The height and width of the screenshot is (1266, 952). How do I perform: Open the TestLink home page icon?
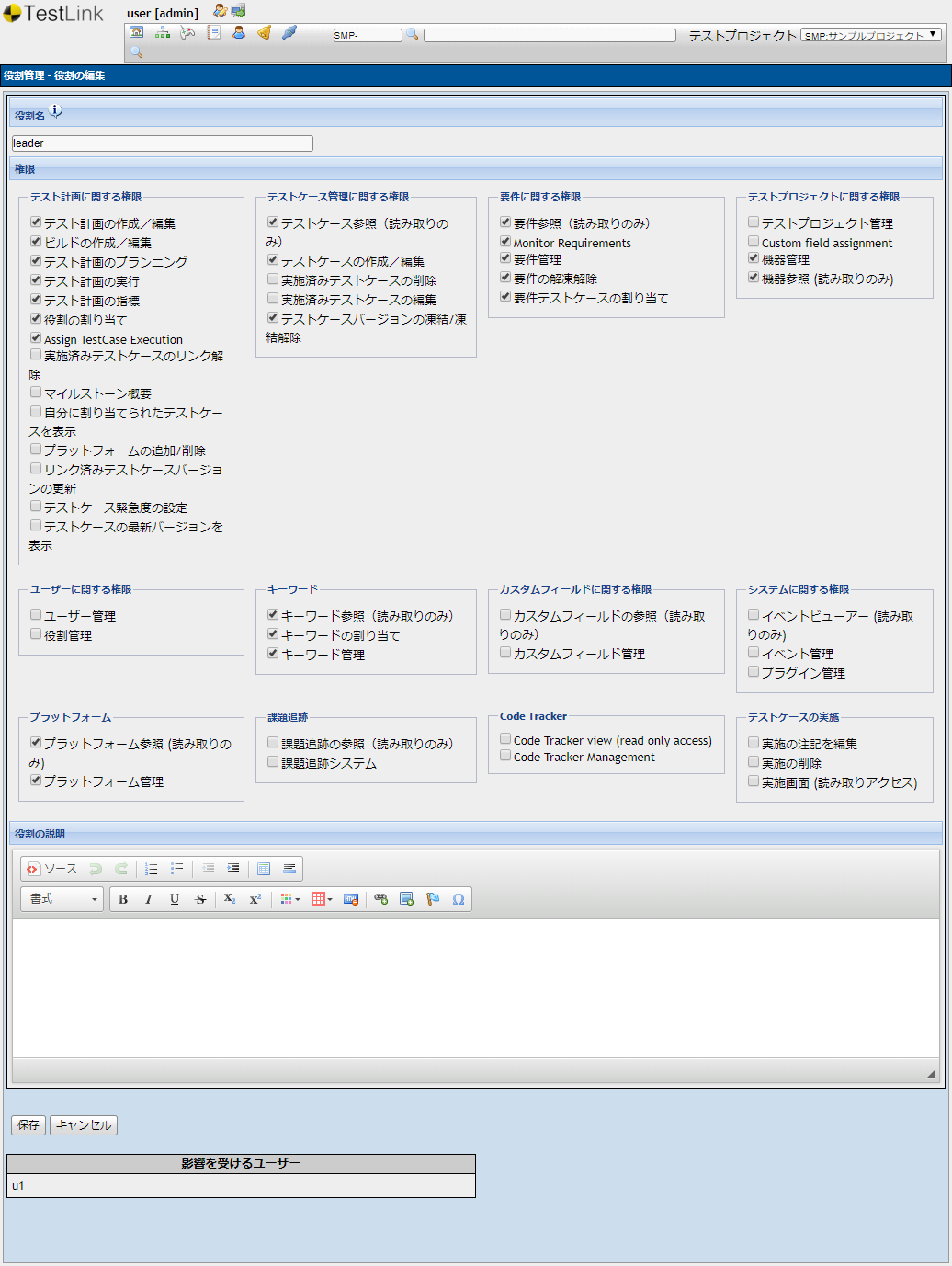(x=136, y=32)
